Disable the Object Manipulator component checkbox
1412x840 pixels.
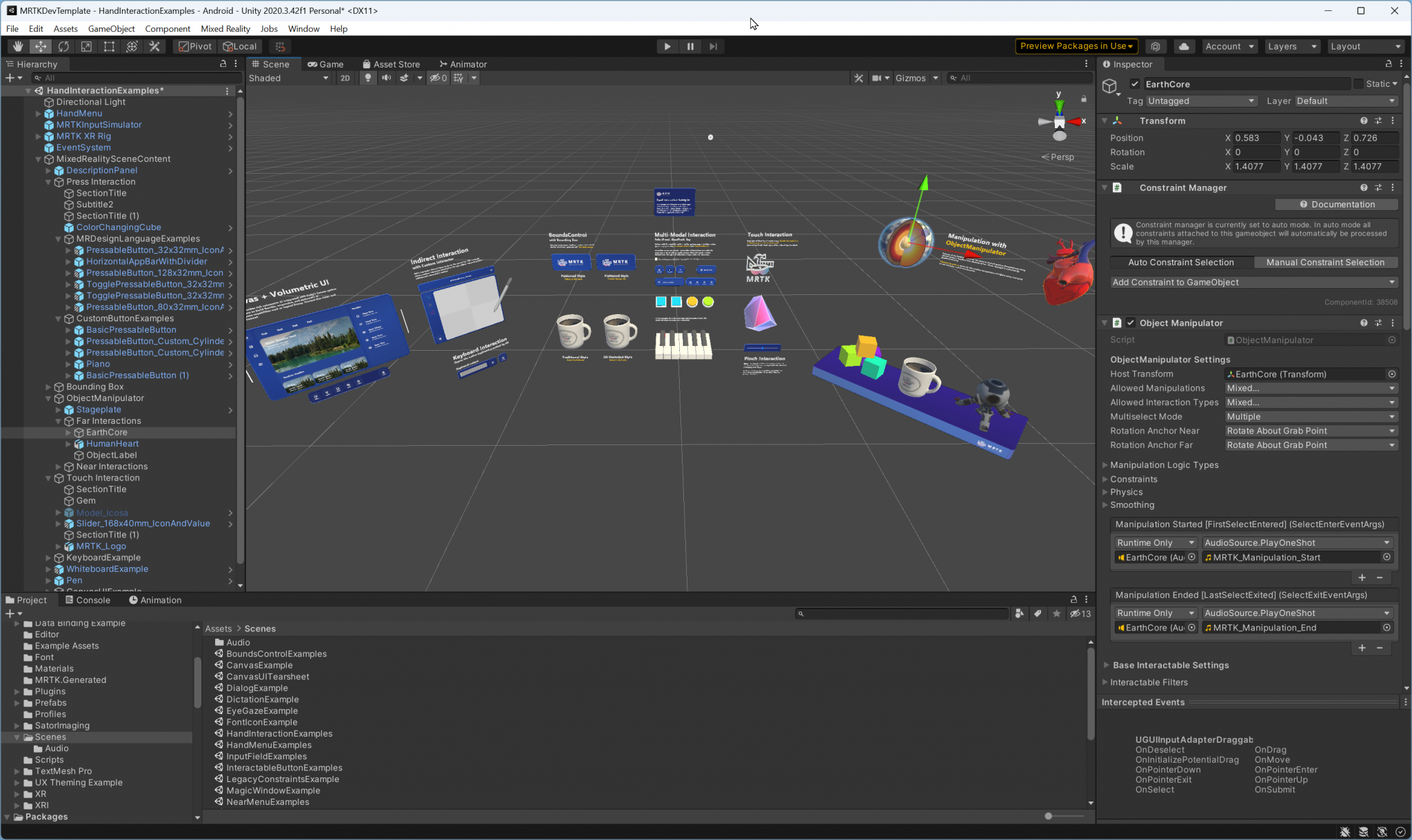click(1131, 322)
